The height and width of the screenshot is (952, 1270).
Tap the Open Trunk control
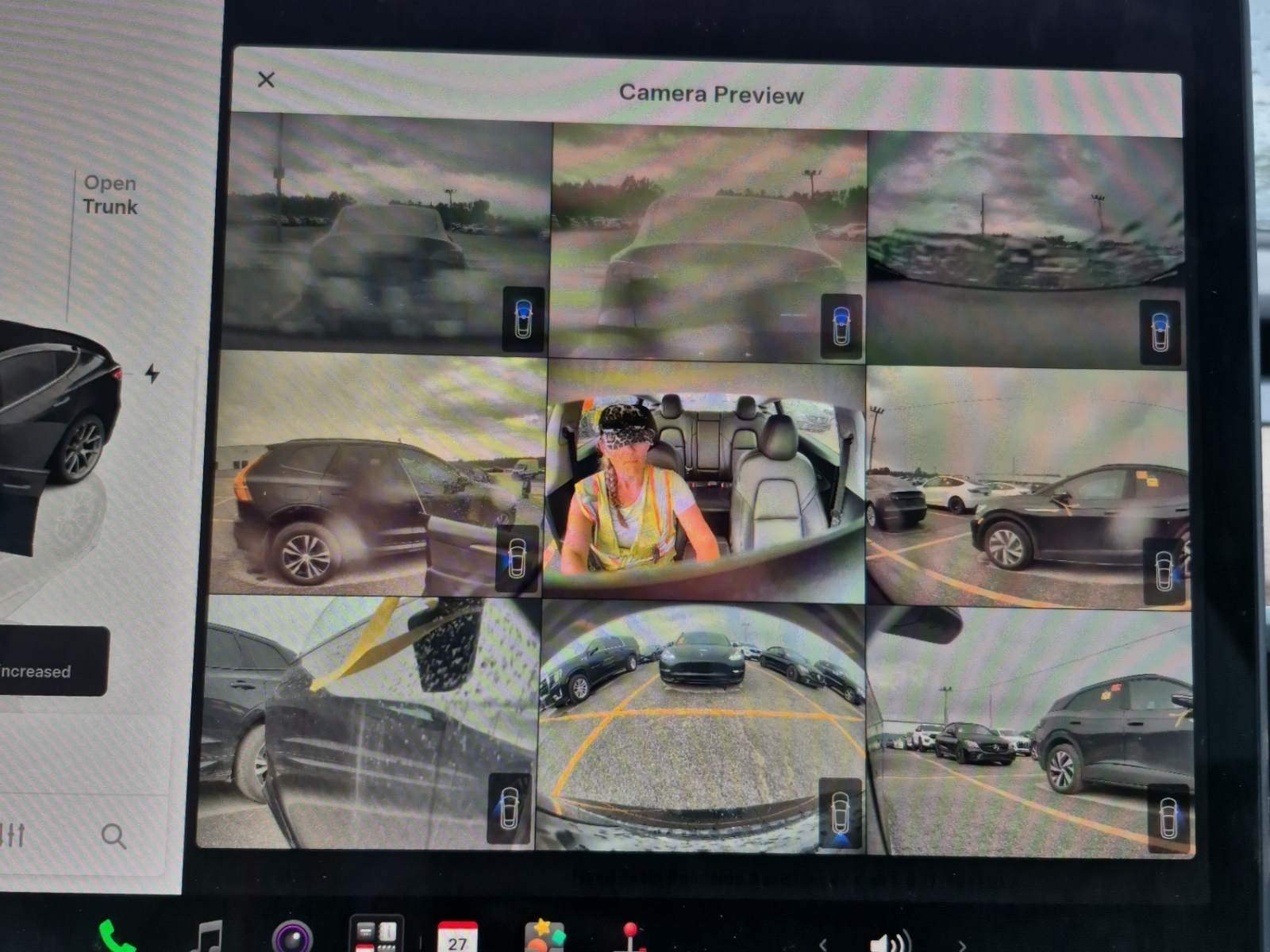110,194
